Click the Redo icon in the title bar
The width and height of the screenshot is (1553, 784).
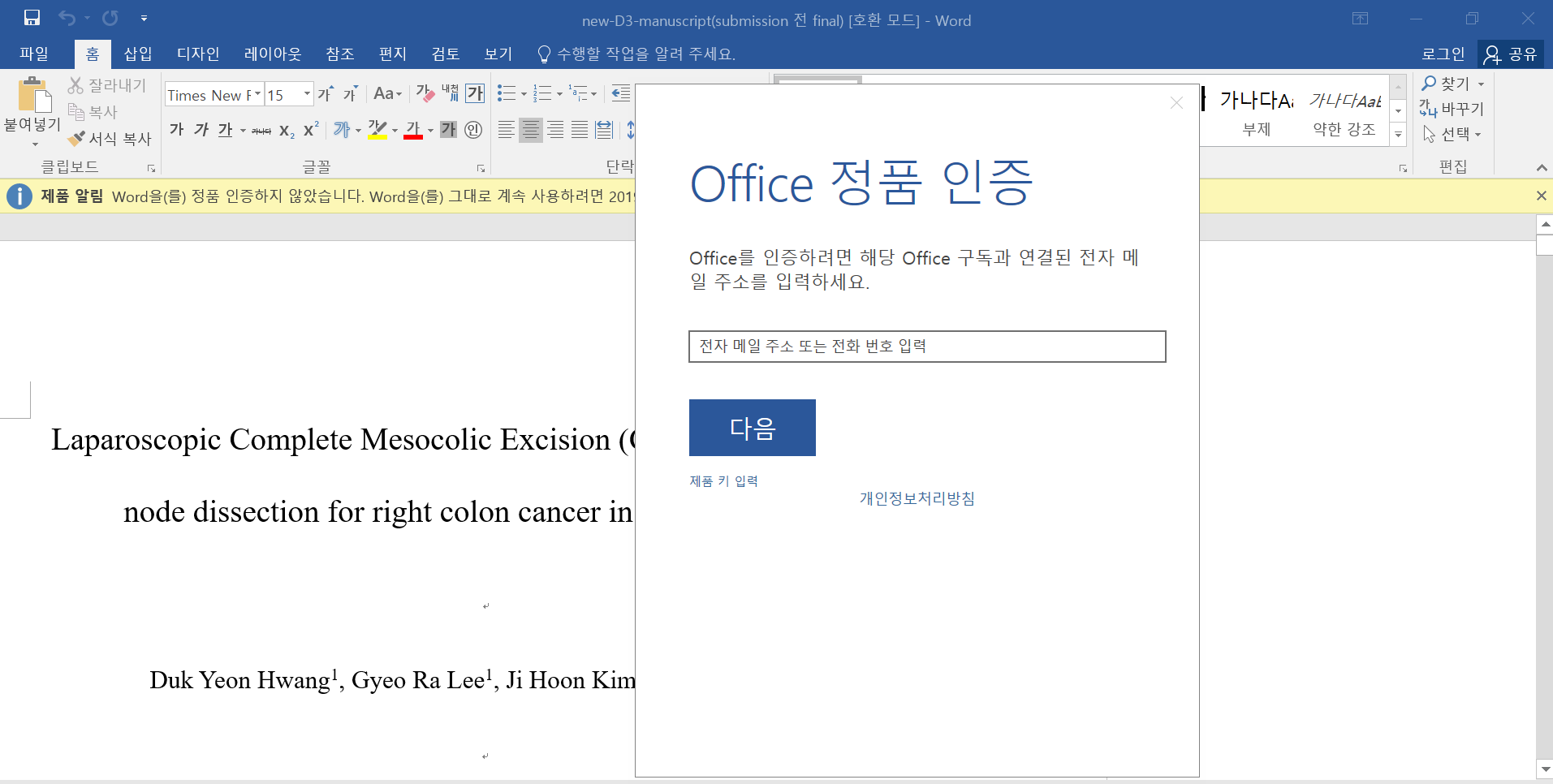click(110, 18)
